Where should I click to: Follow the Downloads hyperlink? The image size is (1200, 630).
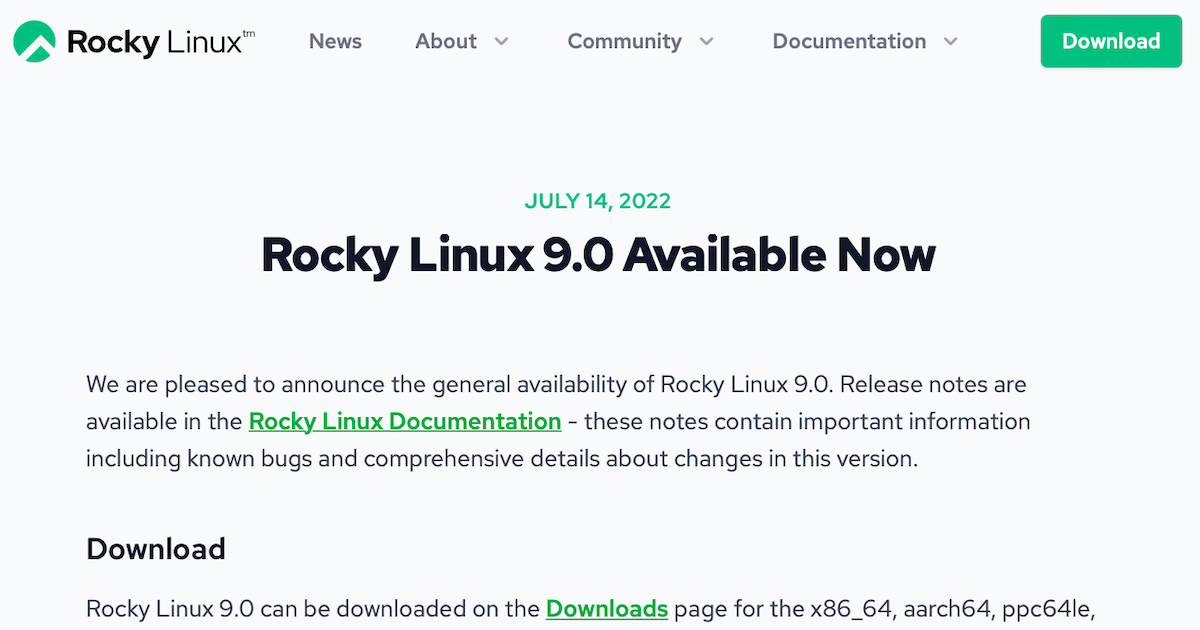click(606, 608)
